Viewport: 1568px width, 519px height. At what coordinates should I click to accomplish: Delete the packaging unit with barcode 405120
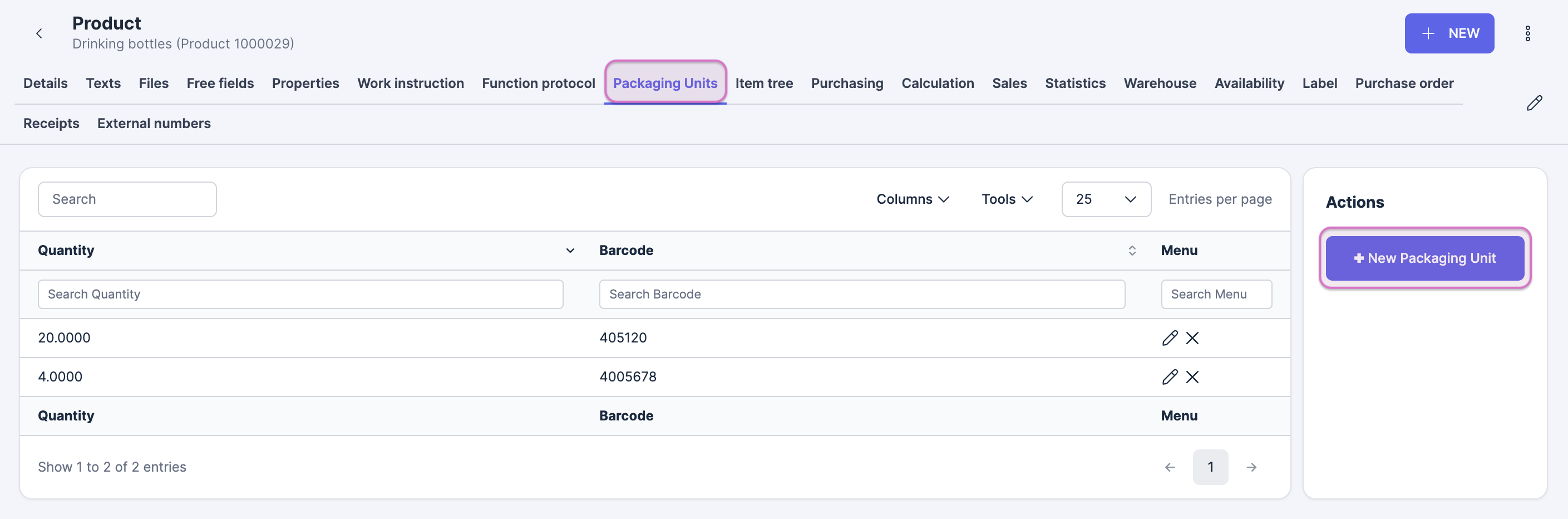[1192, 338]
